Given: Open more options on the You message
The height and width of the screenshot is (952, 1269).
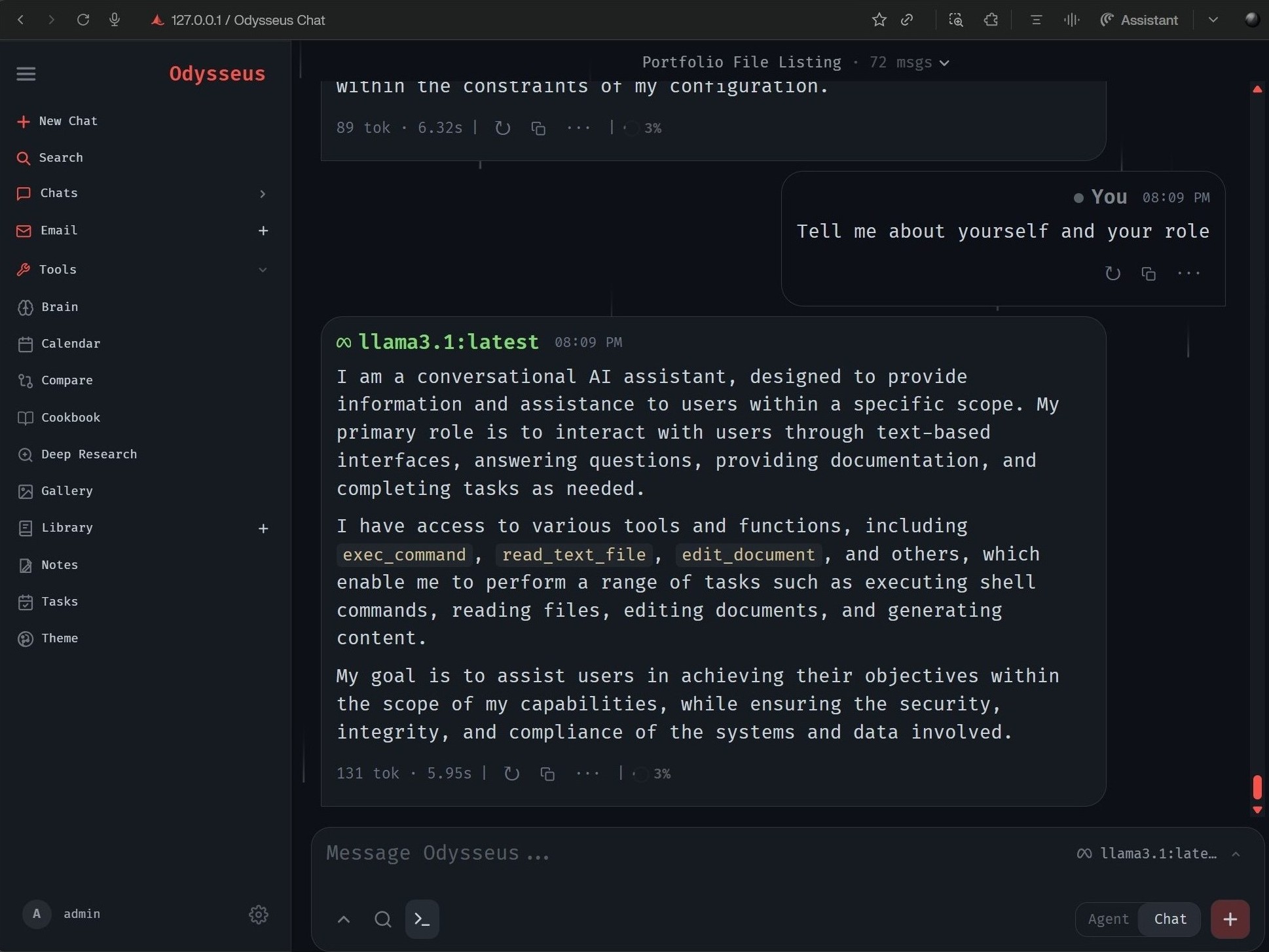Looking at the screenshot, I should pyautogui.click(x=1188, y=274).
